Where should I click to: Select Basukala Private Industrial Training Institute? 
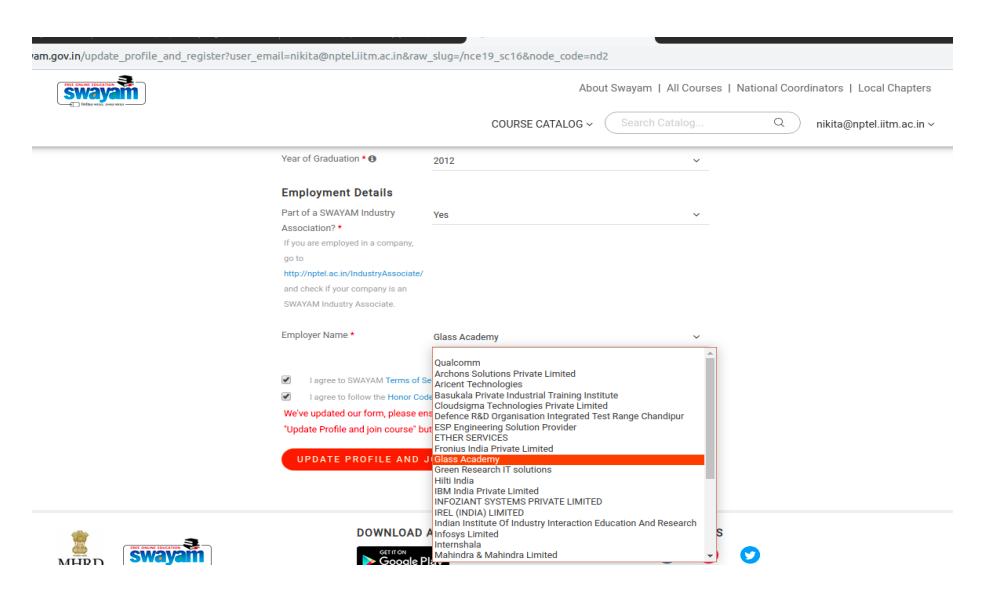[569, 395]
